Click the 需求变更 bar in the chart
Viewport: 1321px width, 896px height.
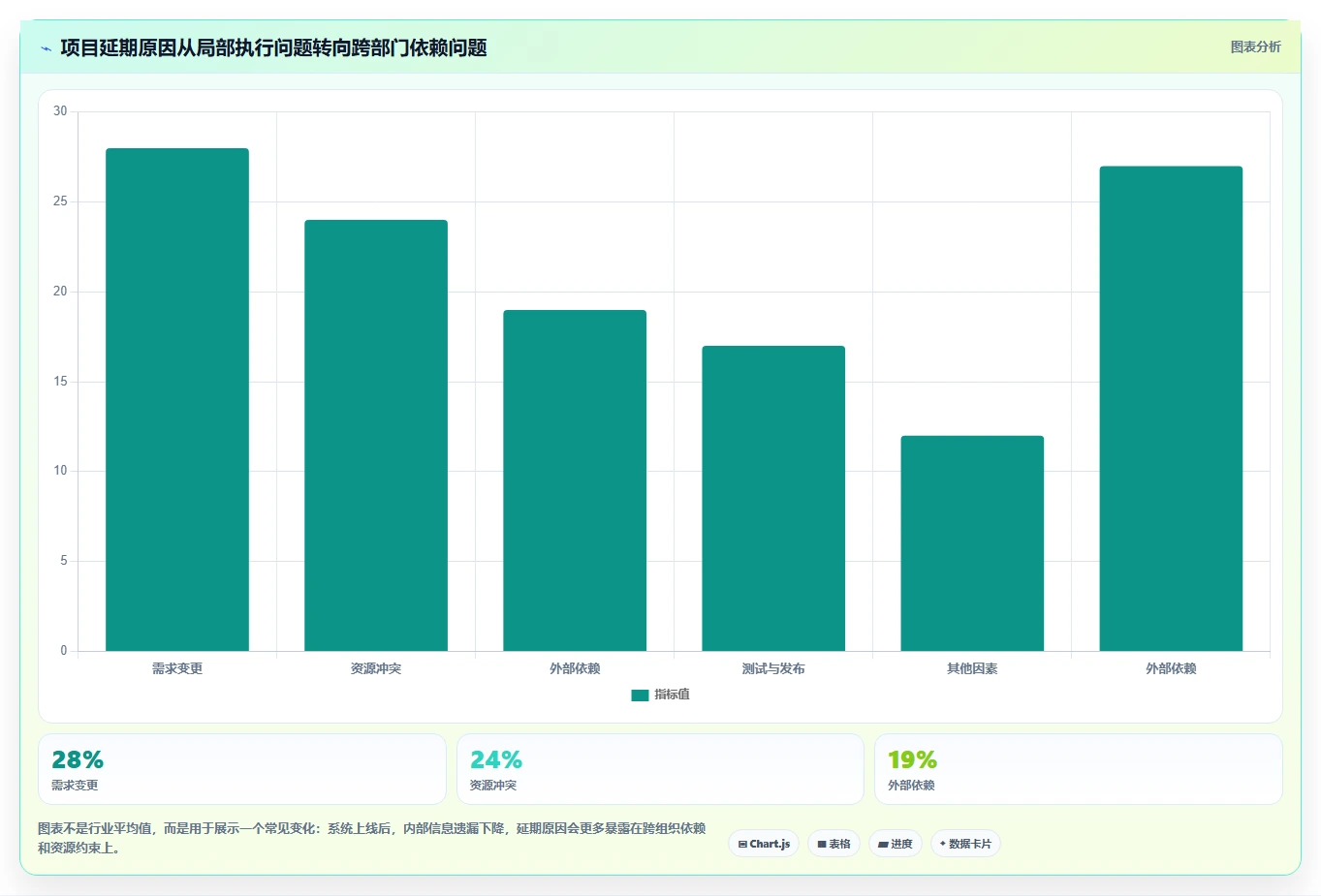coord(177,399)
